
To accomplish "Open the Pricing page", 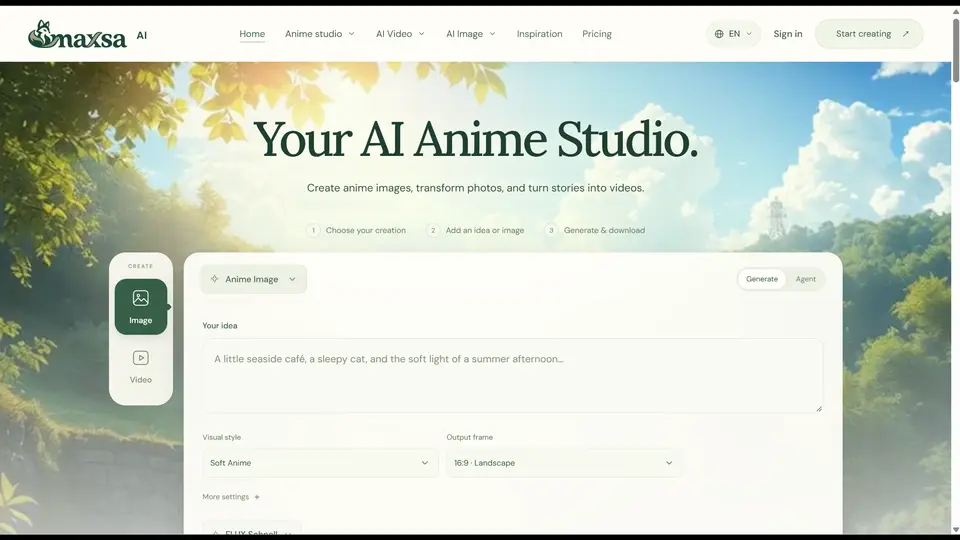I will coord(596,34).
